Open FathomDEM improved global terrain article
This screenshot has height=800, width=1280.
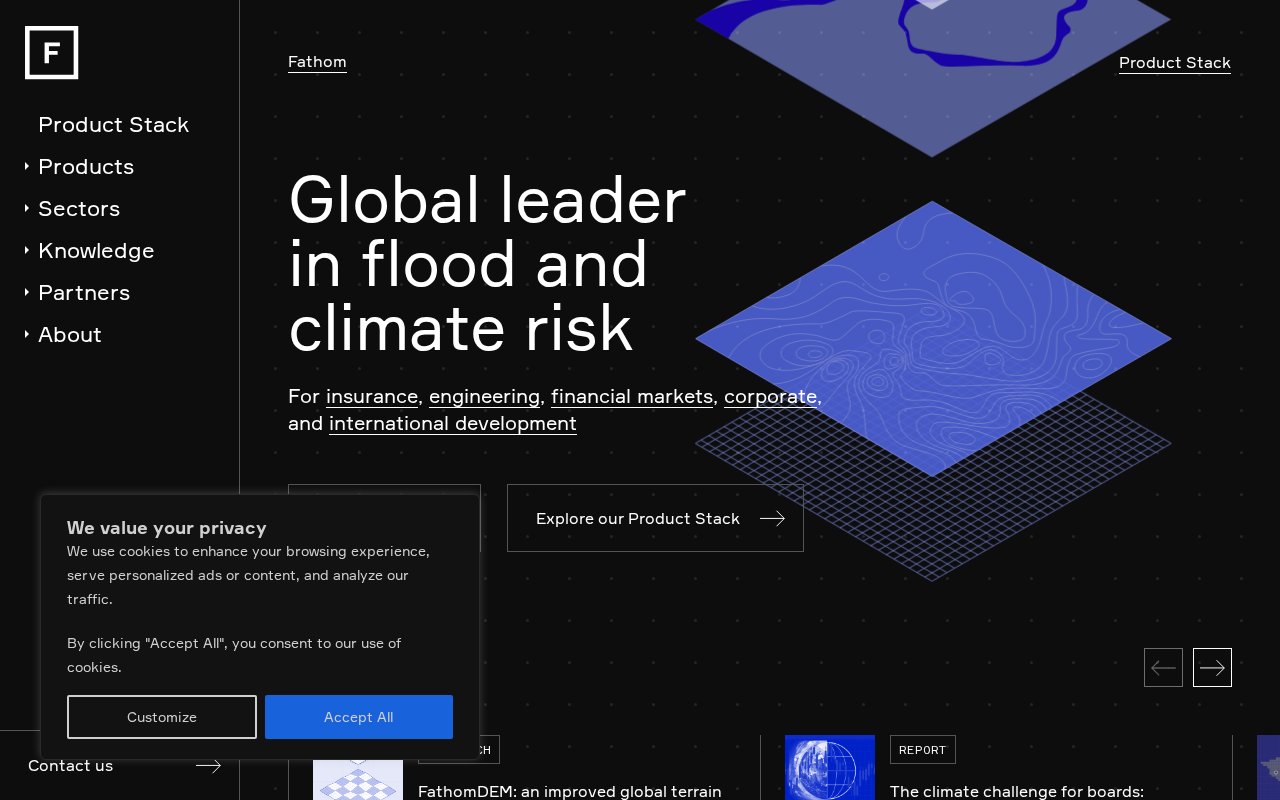tap(570, 791)
